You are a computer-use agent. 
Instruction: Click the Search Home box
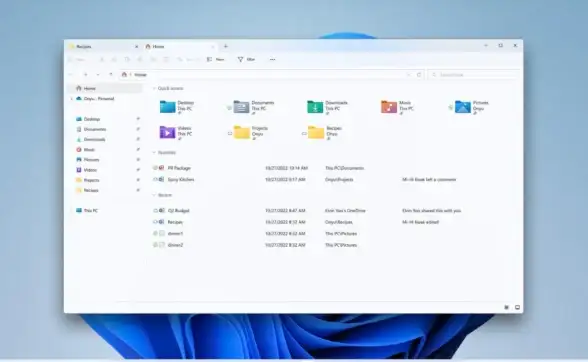pos(474,75)
